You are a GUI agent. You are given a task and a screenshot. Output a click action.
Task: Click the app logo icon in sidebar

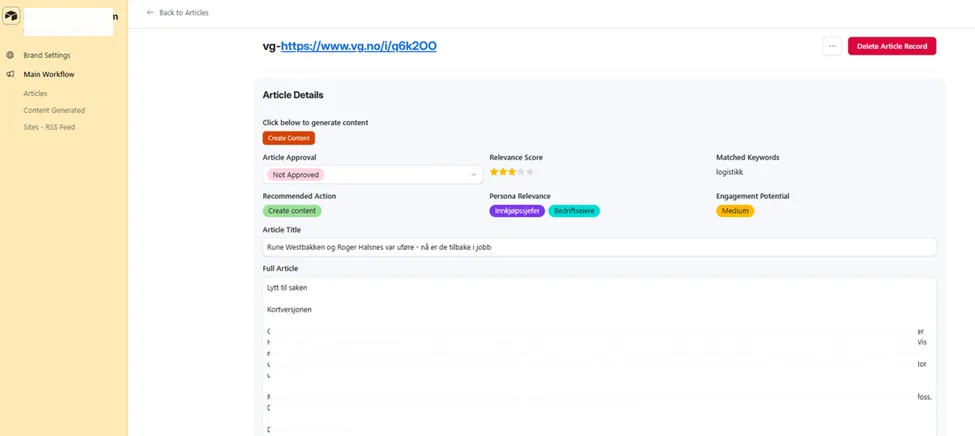click(x=11, y=17)
